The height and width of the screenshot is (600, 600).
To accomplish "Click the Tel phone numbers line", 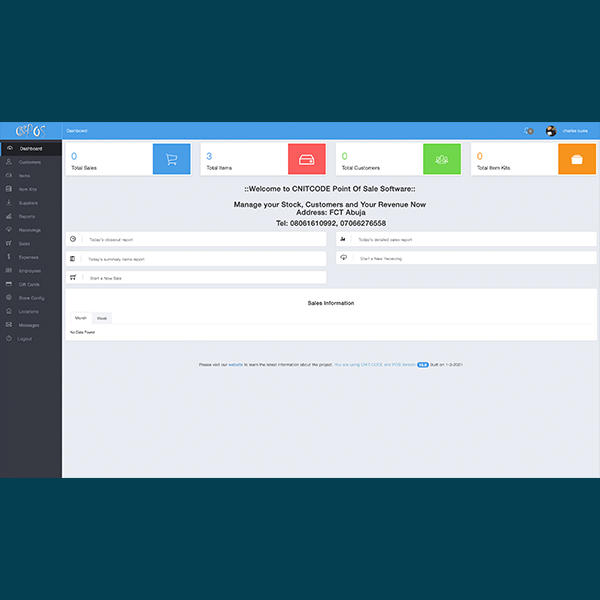I will (x=331, y=223).
